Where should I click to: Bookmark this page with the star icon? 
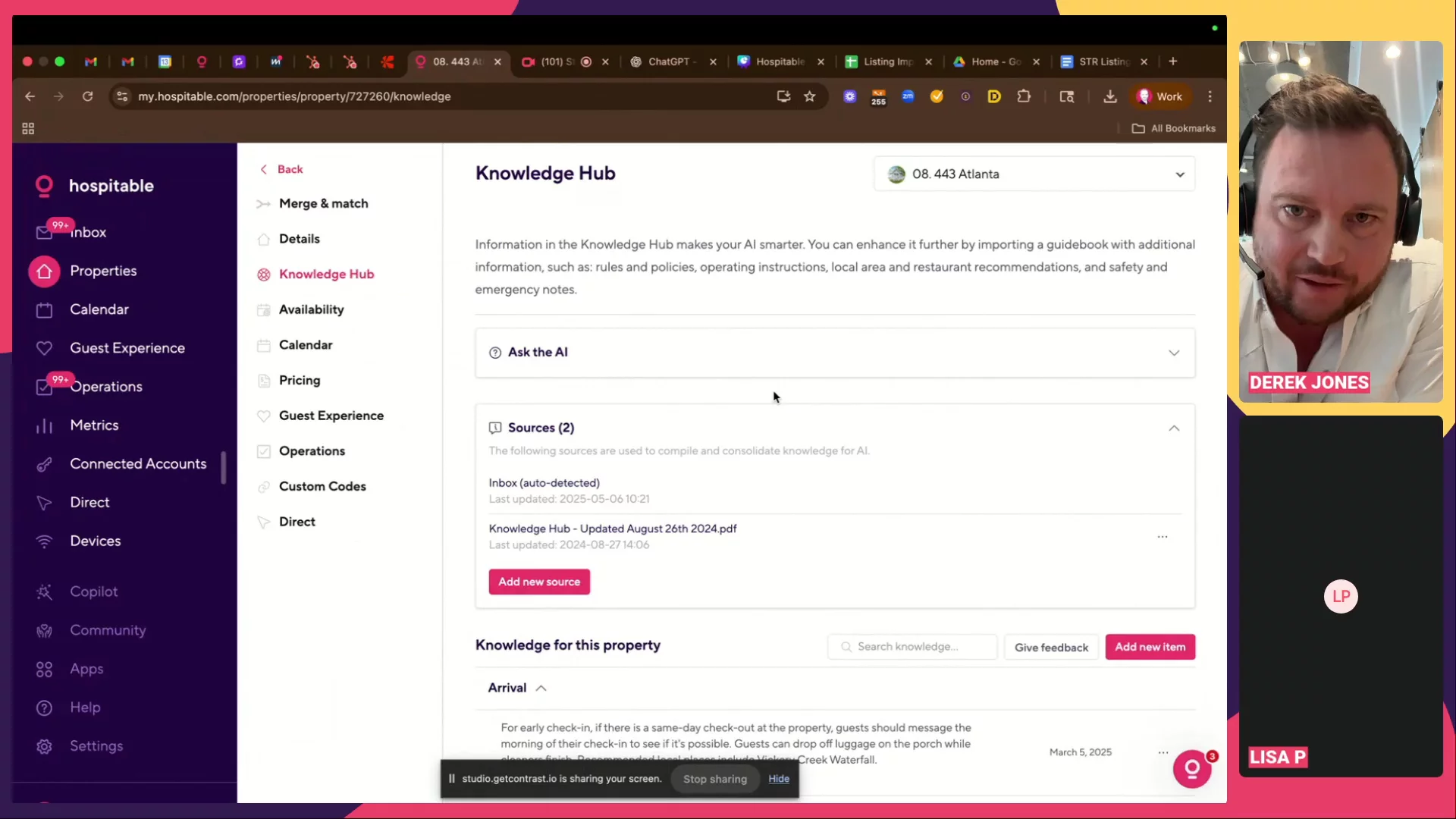(810, 96)
